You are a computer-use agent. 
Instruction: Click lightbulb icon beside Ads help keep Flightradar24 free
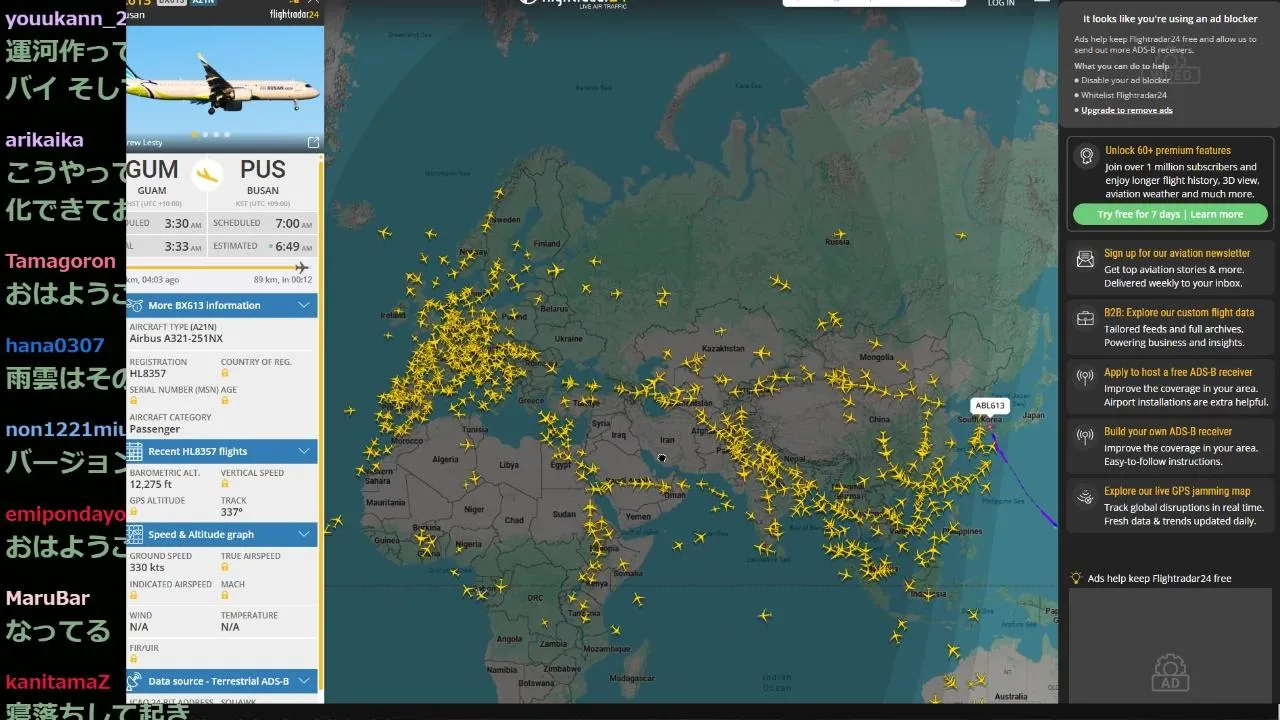1076,578
